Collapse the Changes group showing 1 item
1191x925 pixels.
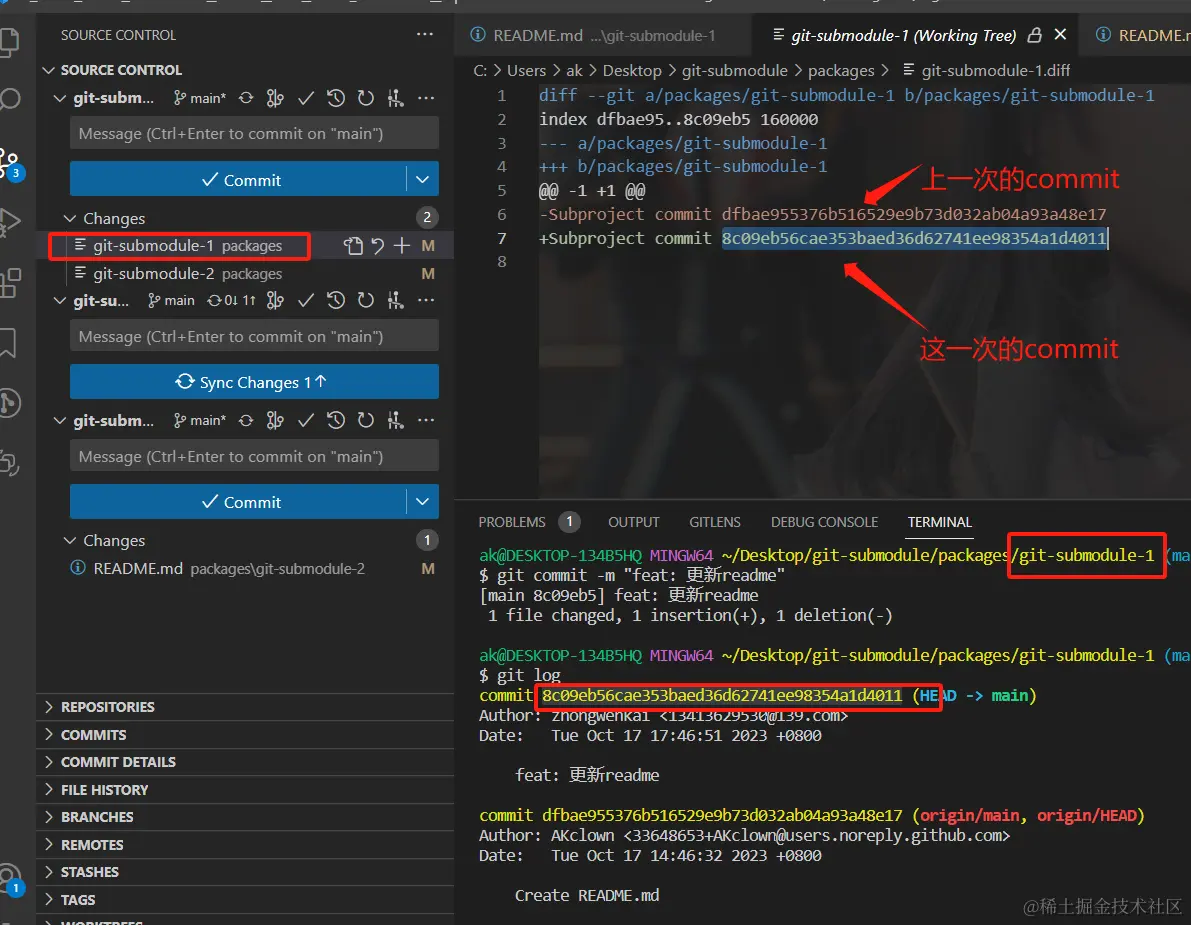pyautogui.click(x=70, y=541)
